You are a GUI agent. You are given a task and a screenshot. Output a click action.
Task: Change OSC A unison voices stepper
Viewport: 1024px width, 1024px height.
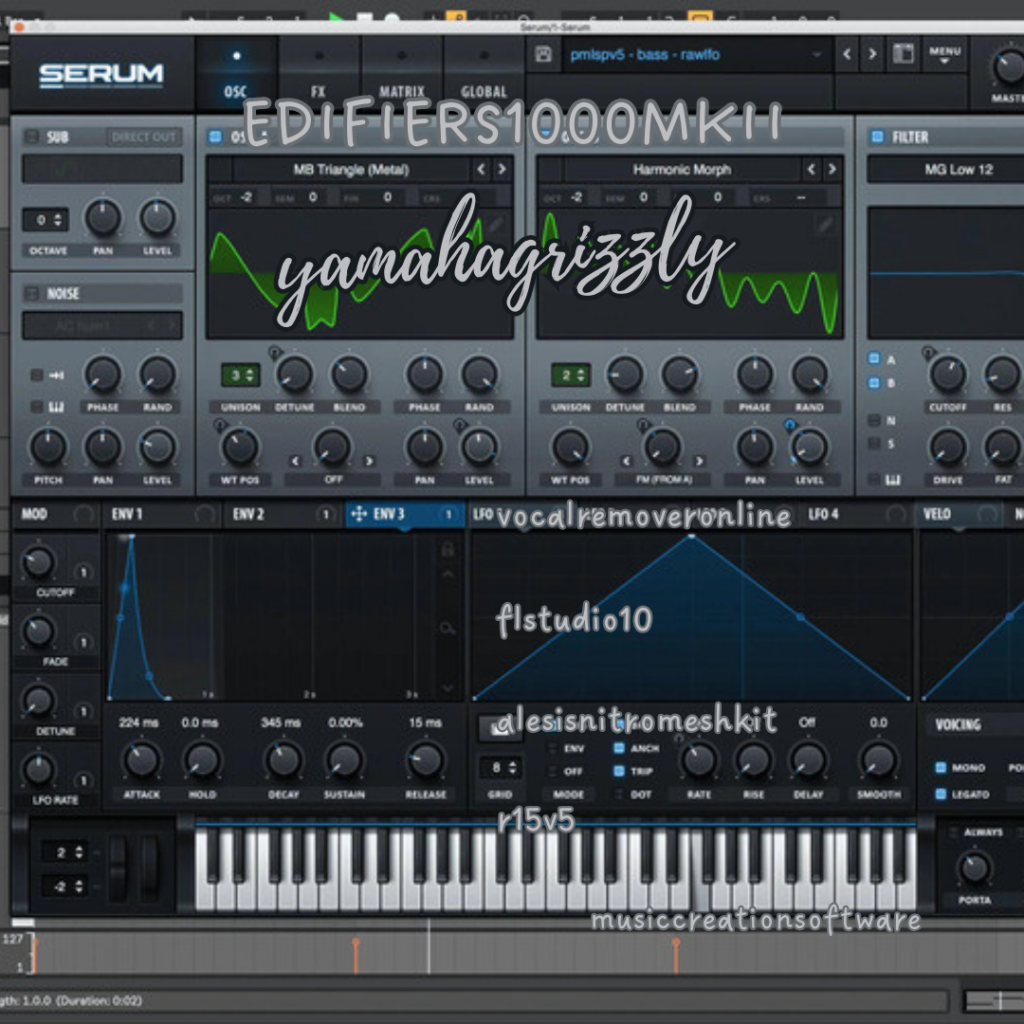[x=240, y=375]
